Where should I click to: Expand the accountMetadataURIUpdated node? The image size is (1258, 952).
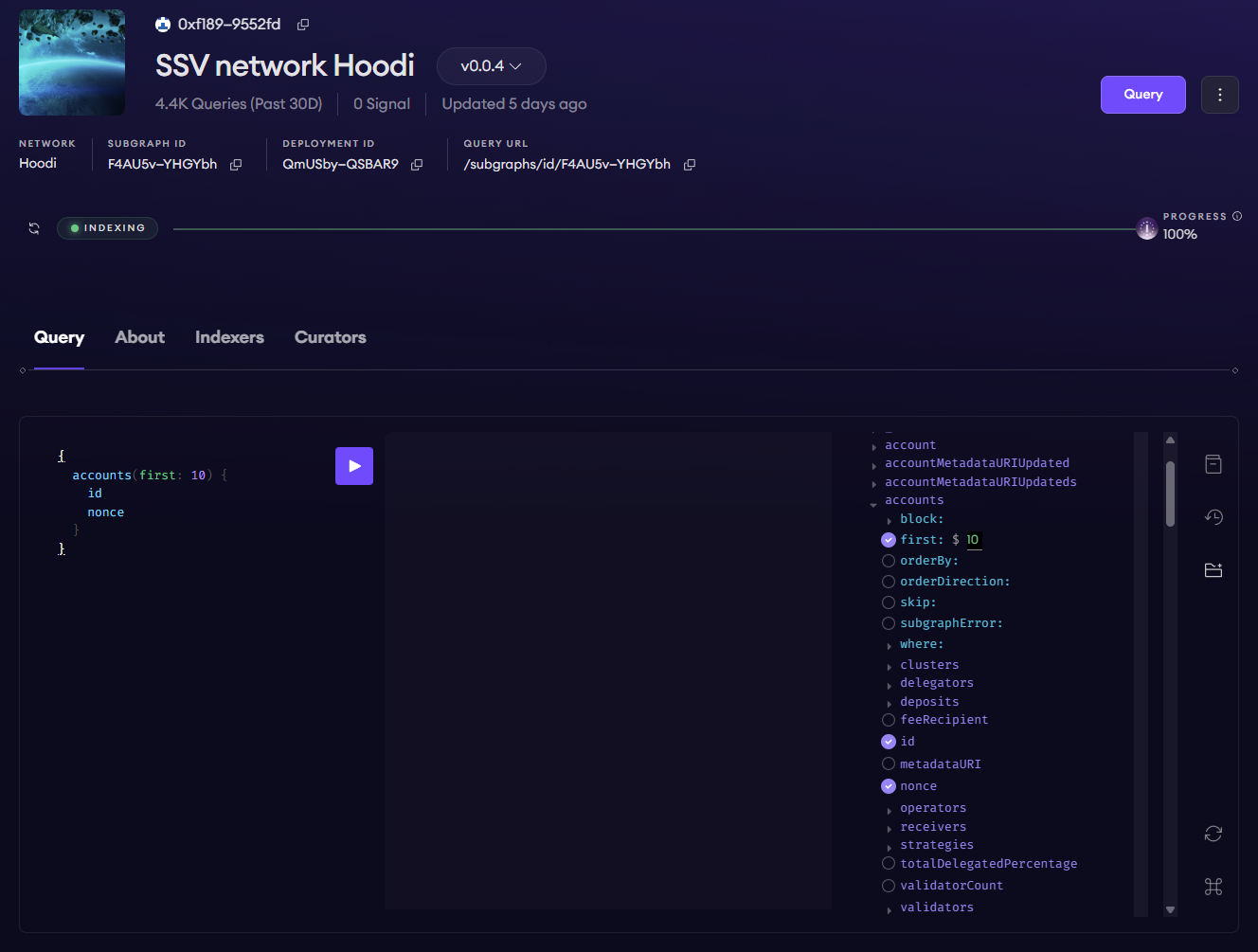coord(873,465)
